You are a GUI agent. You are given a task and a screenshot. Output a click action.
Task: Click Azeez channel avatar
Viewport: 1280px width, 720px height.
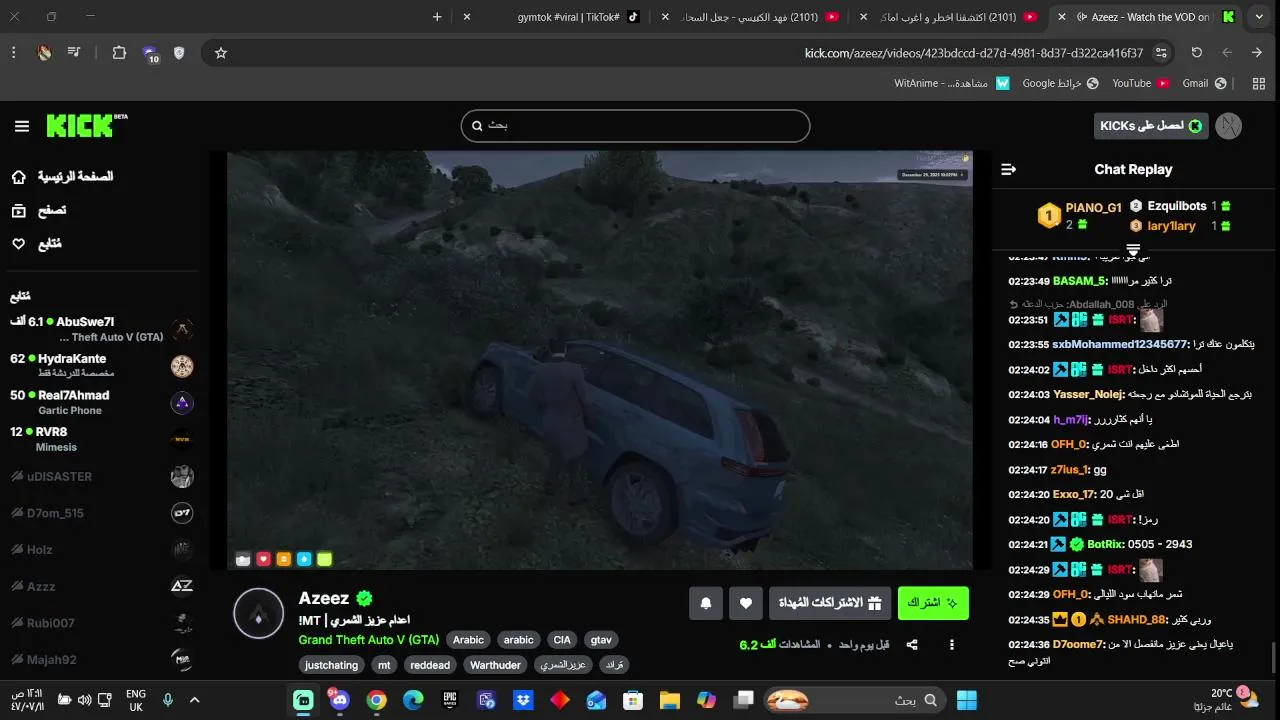259,614
